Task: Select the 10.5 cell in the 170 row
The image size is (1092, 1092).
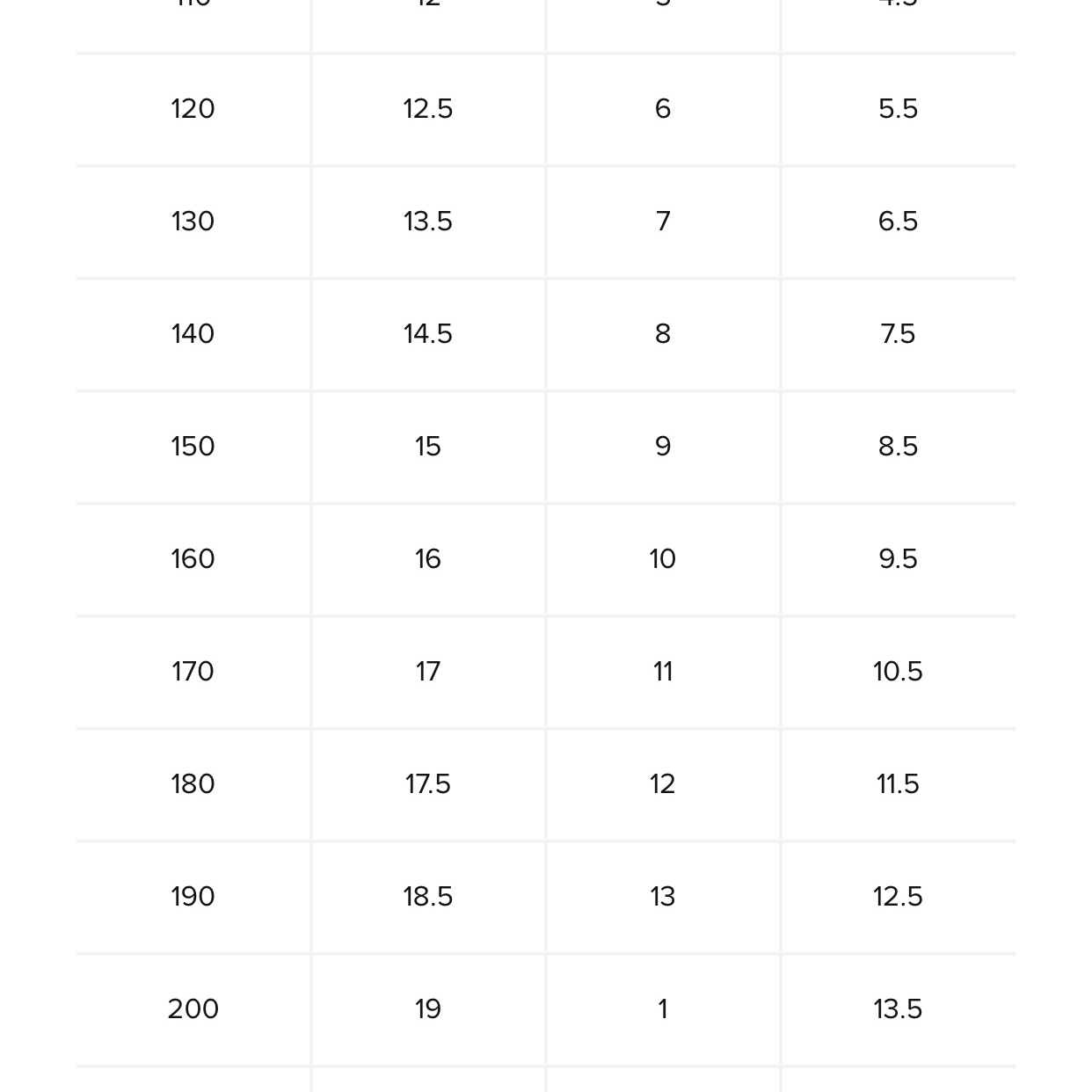Action: tap(898, 672)
